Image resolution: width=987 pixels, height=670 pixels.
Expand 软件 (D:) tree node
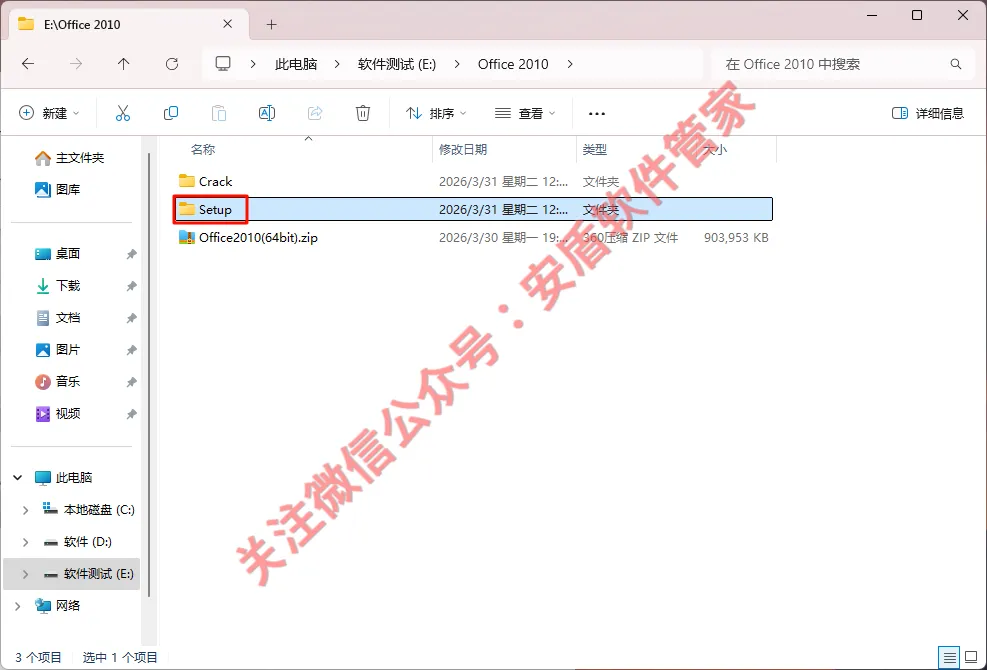pyautogui.click(x=25, y=542)
